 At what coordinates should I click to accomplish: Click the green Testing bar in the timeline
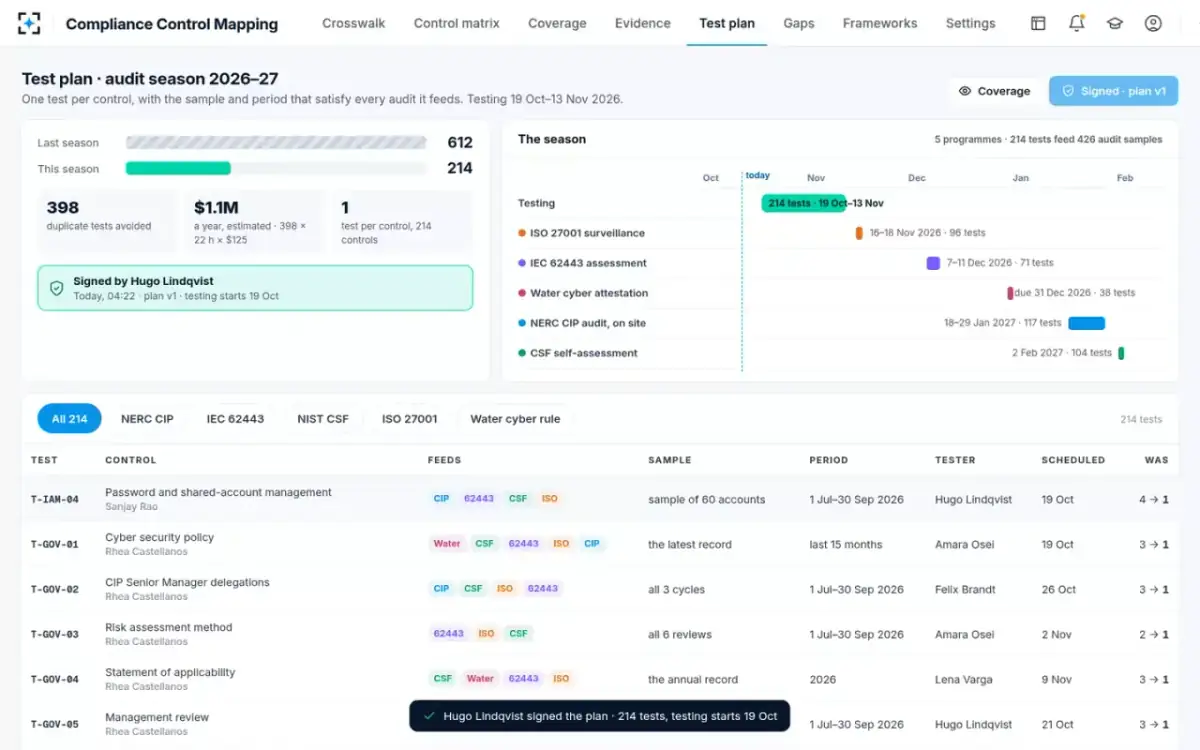[804, 203]
